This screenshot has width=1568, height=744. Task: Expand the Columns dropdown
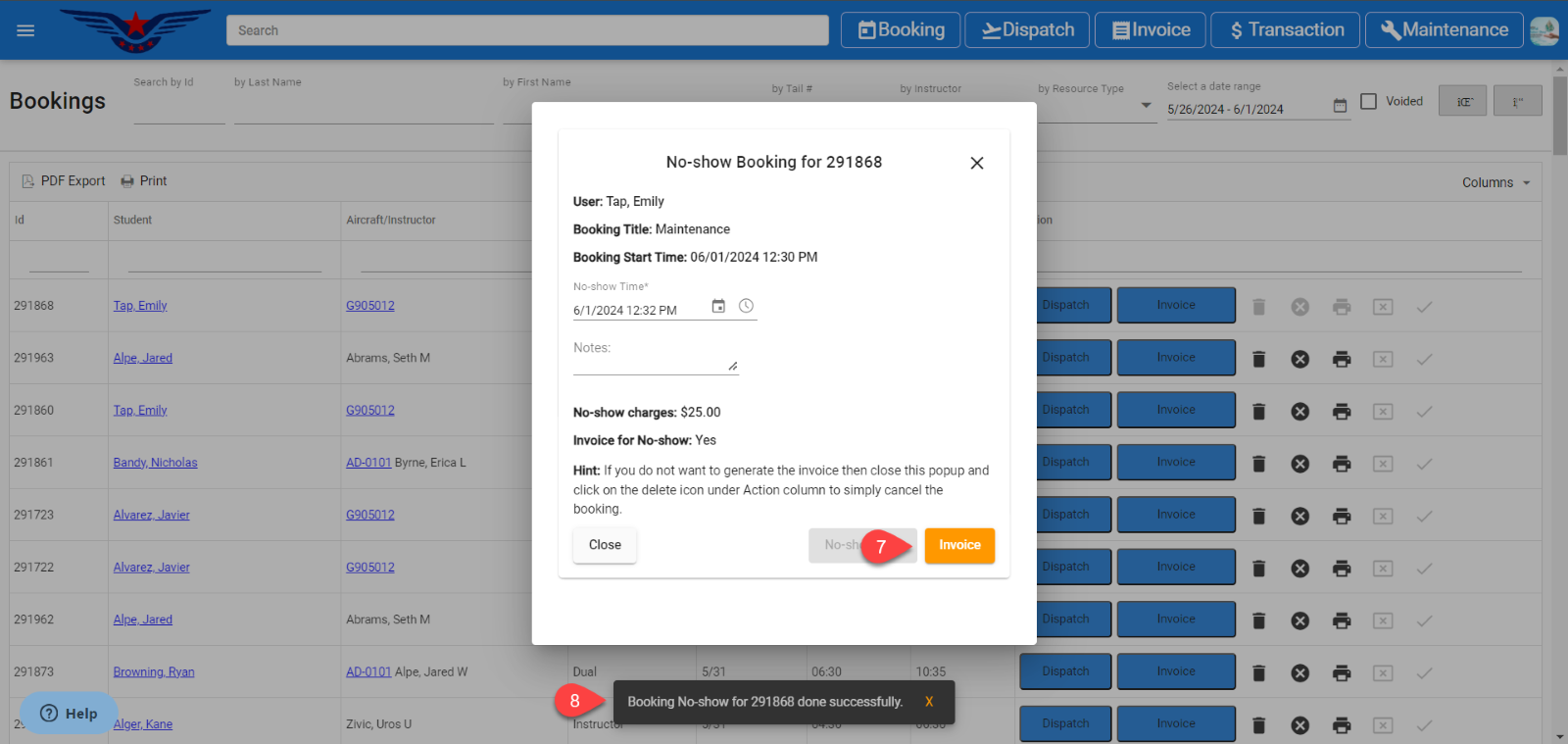(x=1495, y=182)
